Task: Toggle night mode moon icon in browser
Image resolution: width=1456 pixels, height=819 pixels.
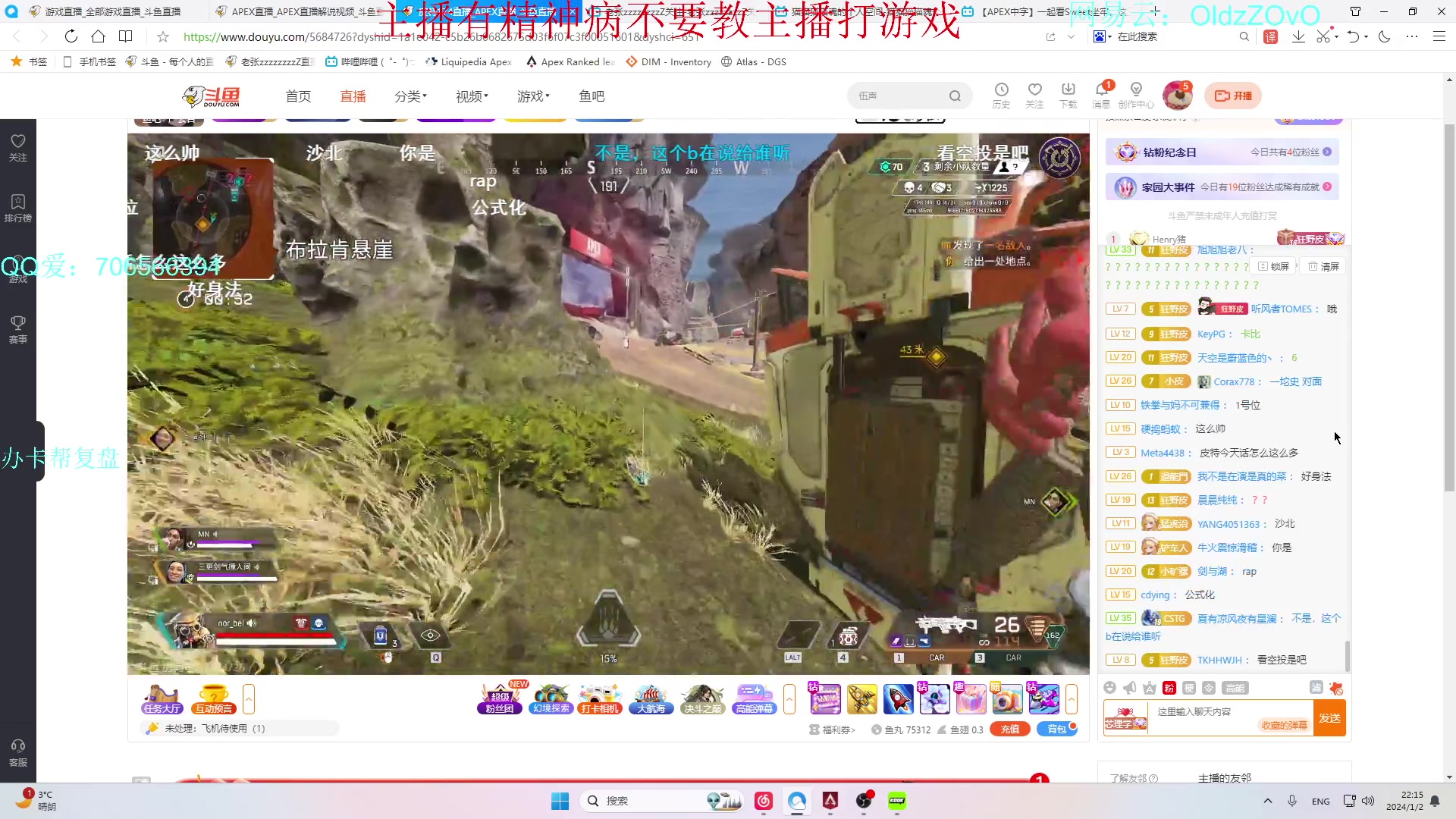Action: 1385,36
